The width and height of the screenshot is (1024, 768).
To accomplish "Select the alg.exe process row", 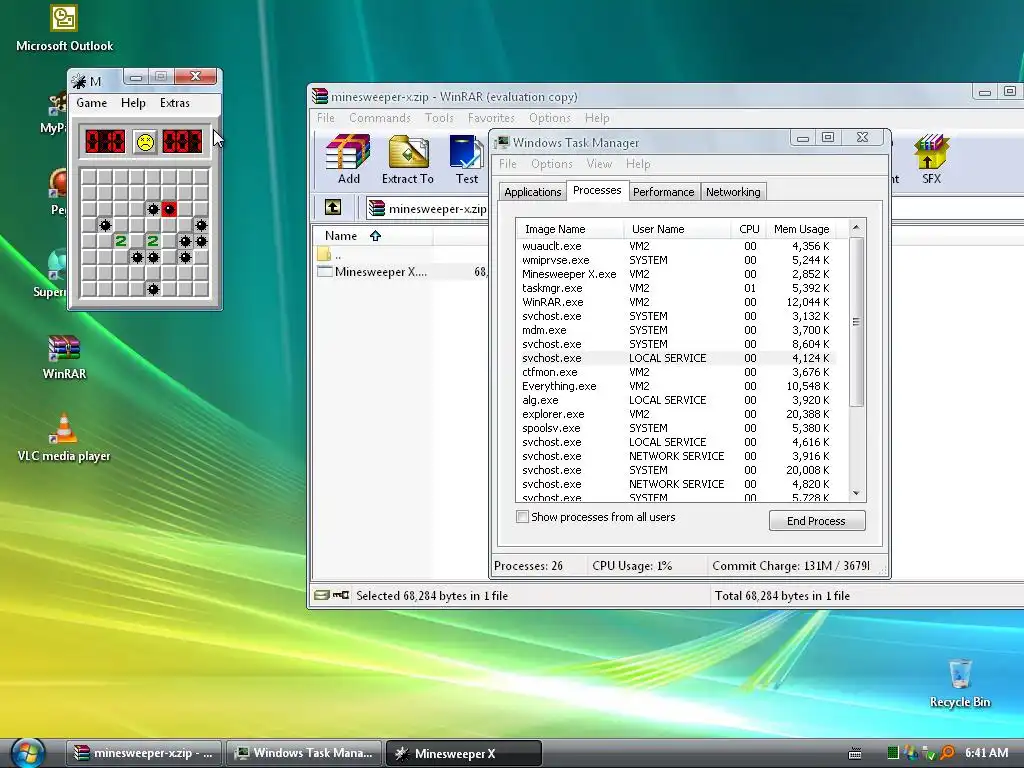I will tap(676, 400).
